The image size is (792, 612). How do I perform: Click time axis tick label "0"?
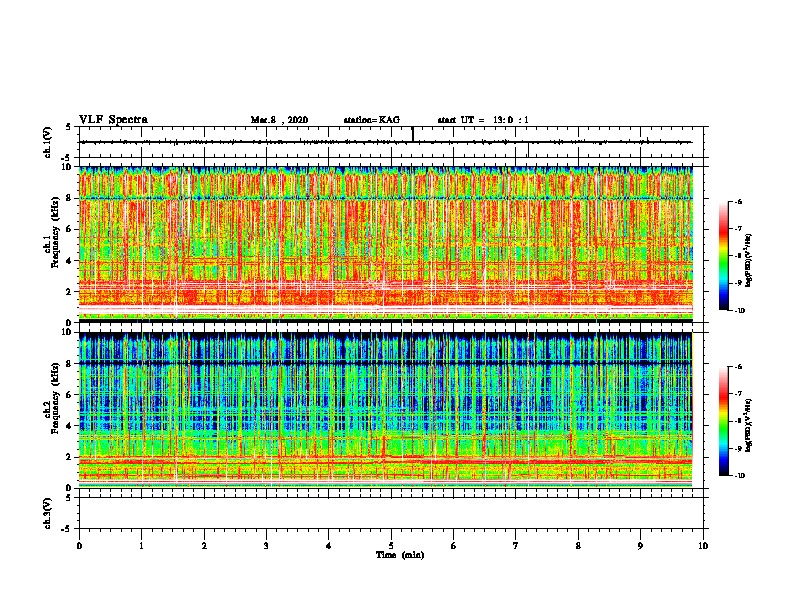(x=79, y=546)
